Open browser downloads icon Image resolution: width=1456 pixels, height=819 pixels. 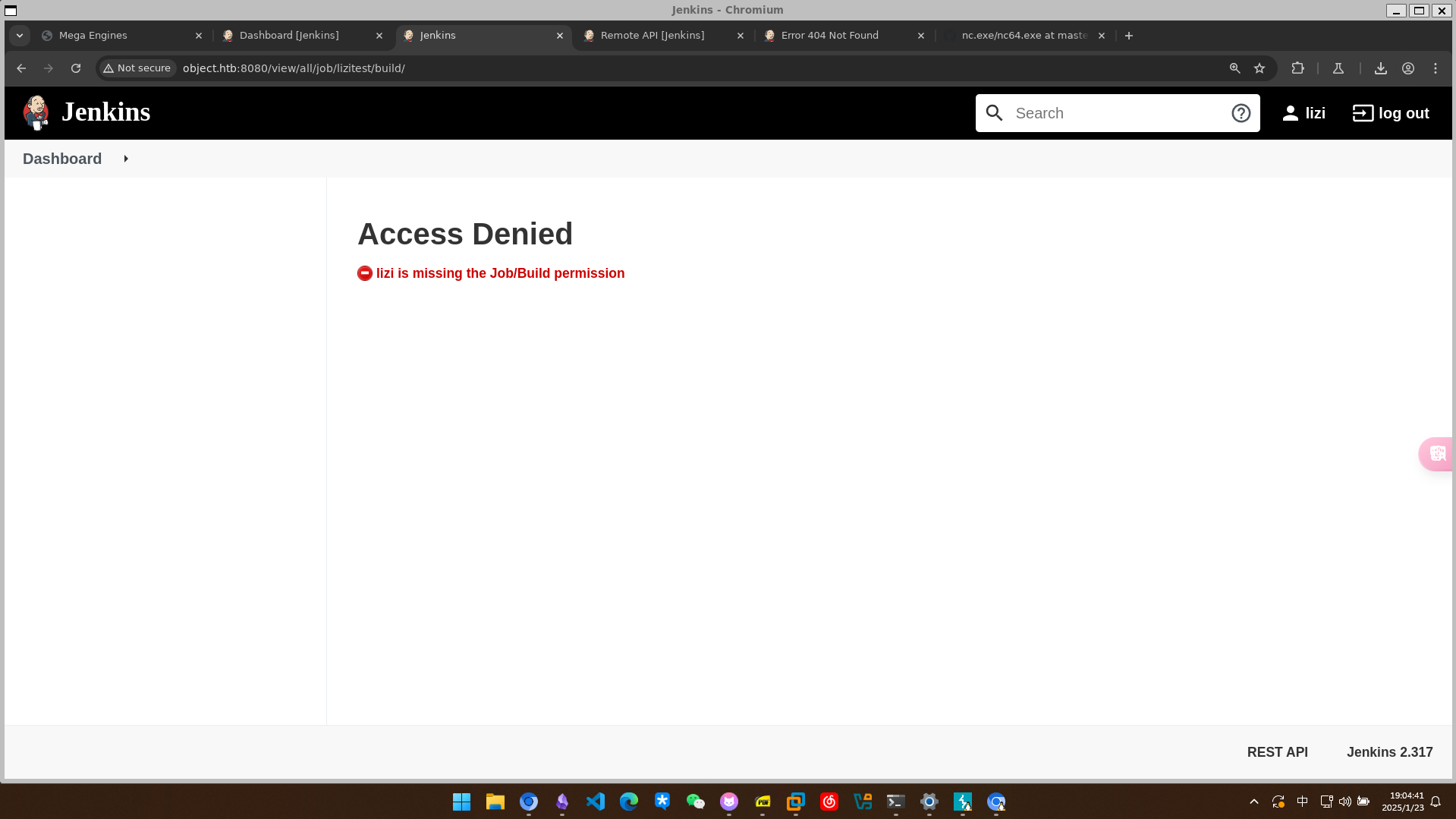tap(1380, 68)
